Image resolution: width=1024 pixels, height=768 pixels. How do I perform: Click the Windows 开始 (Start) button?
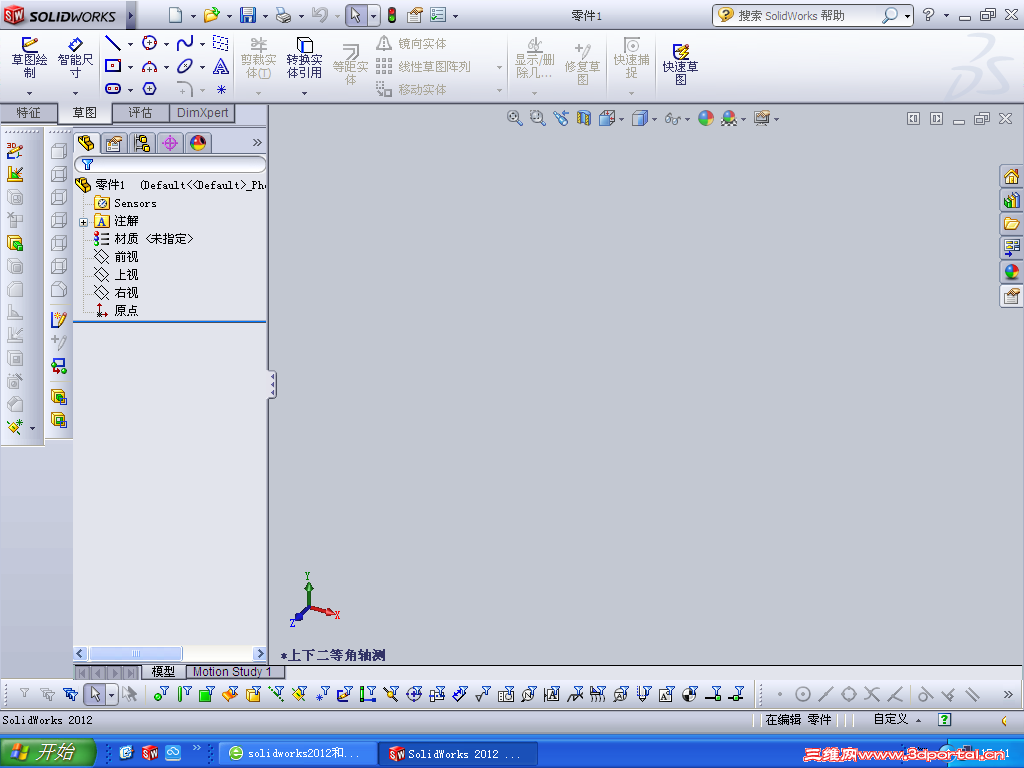point(48,752)
